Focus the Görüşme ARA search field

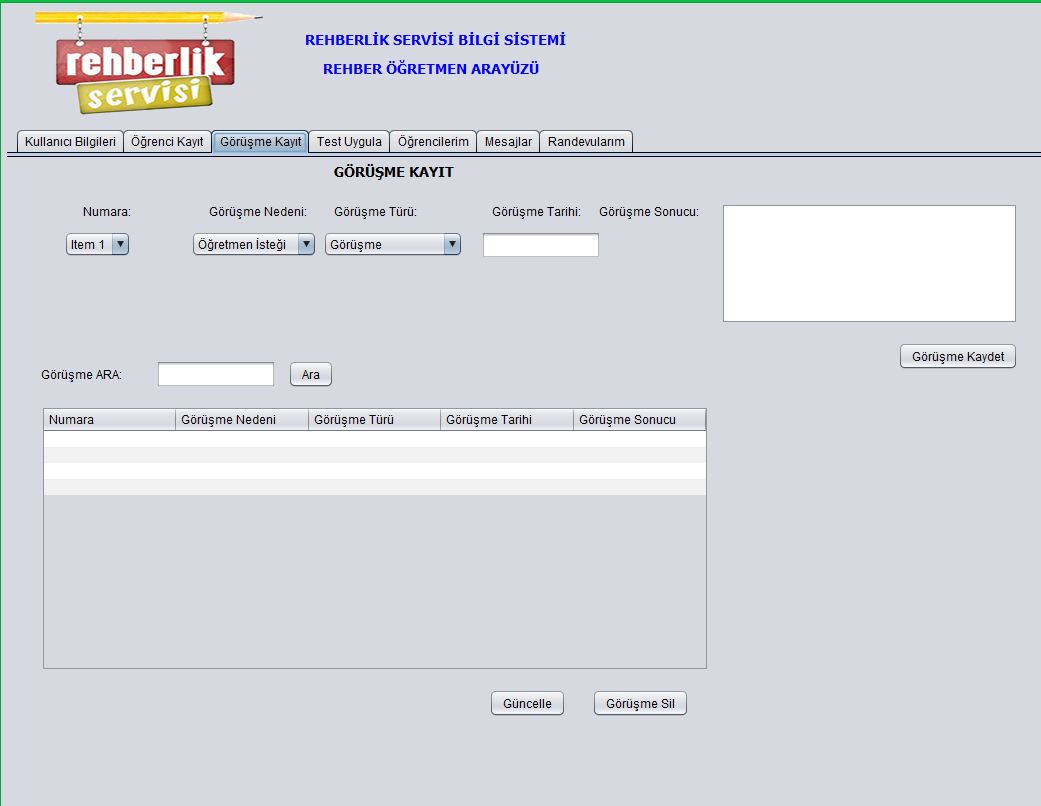click(216, 374)
